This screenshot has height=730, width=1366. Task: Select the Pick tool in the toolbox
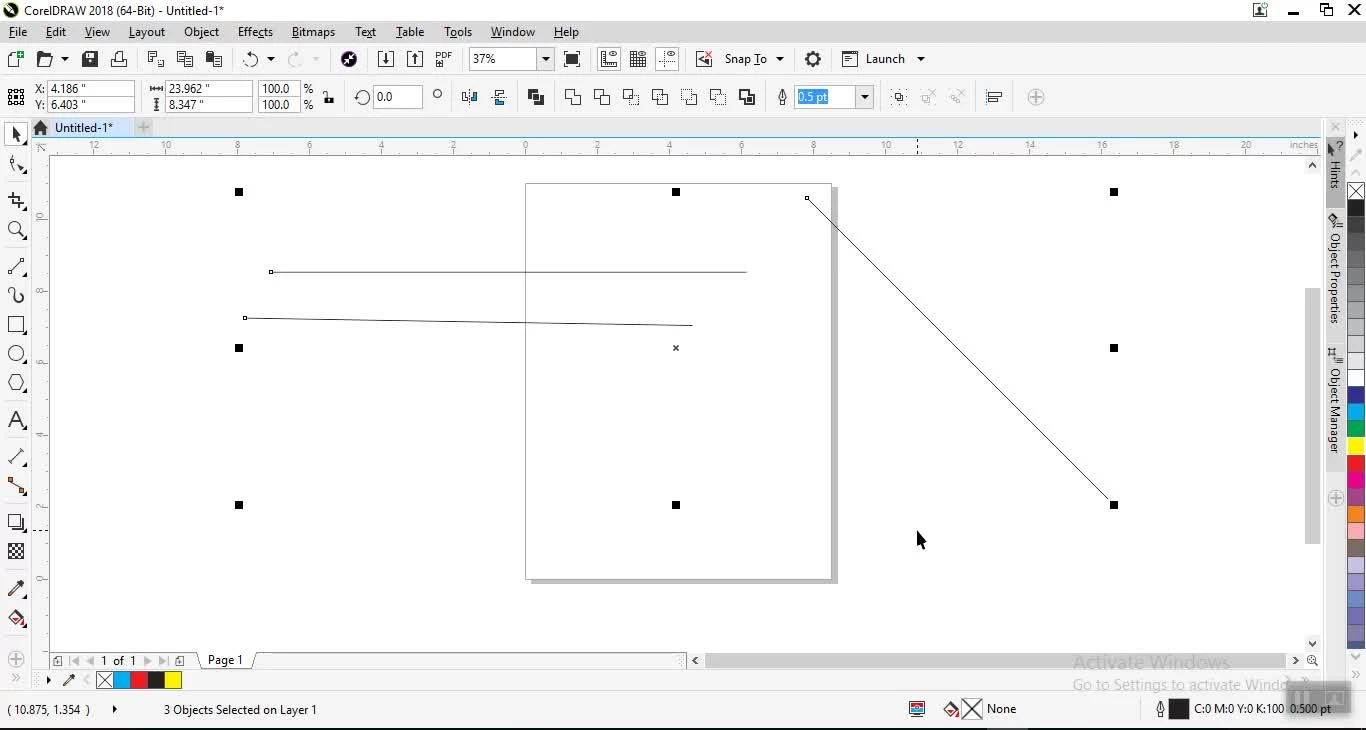click(x=16, y=135)
